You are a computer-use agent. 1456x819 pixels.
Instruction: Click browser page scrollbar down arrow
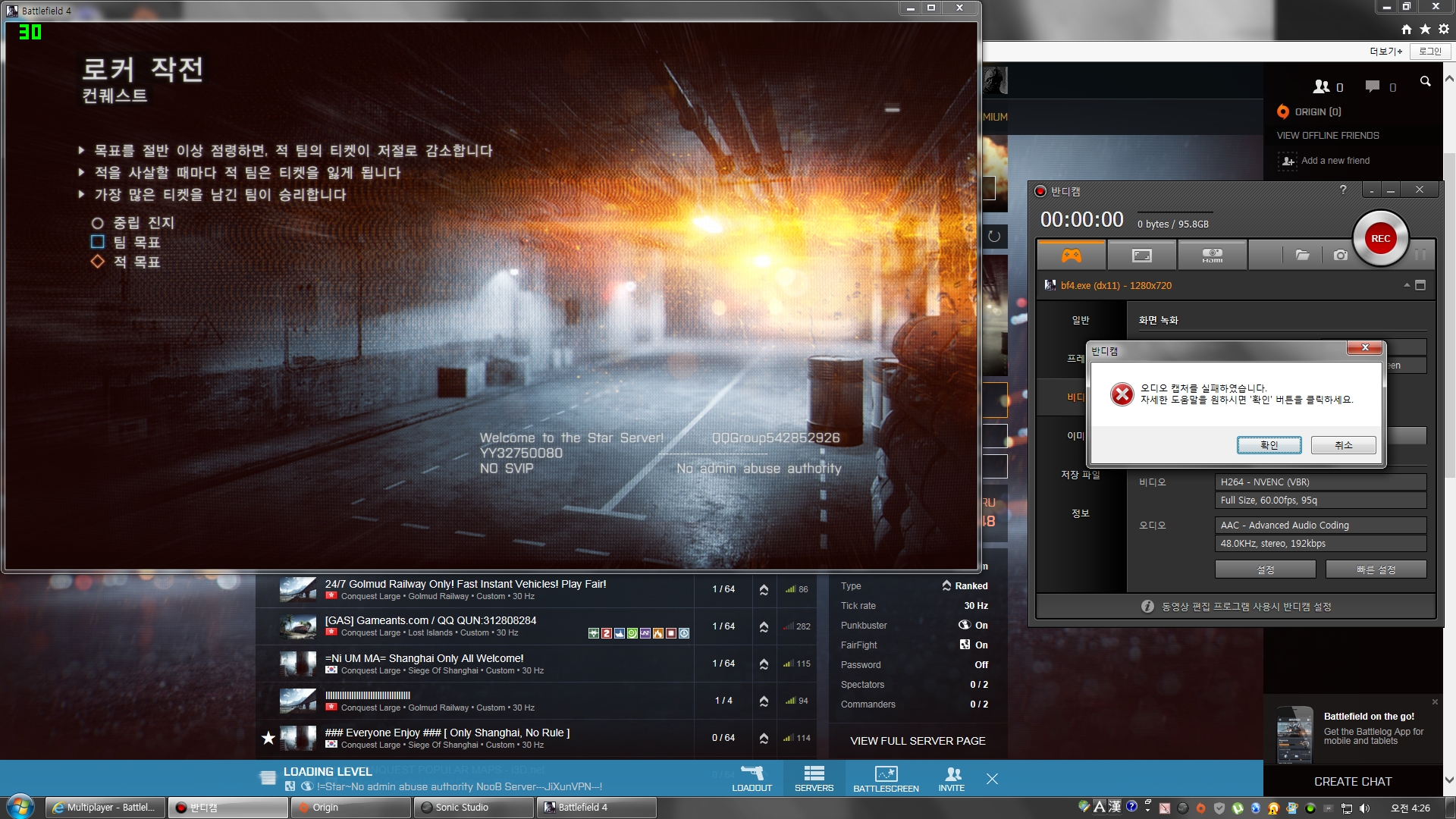click(1449, 780)
